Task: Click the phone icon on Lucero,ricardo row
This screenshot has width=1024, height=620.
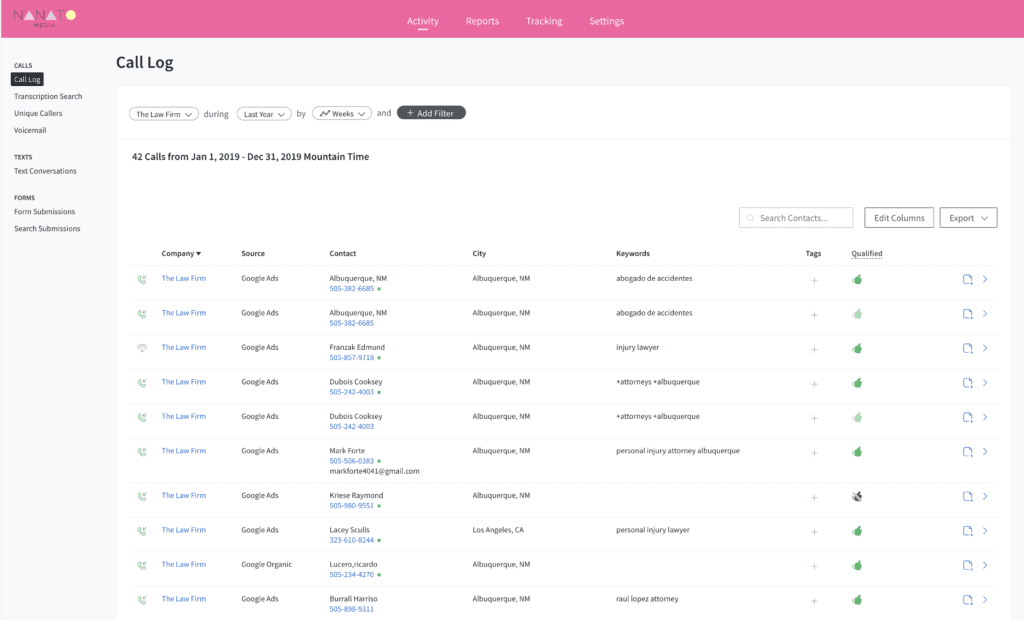Action: [142, 565]
